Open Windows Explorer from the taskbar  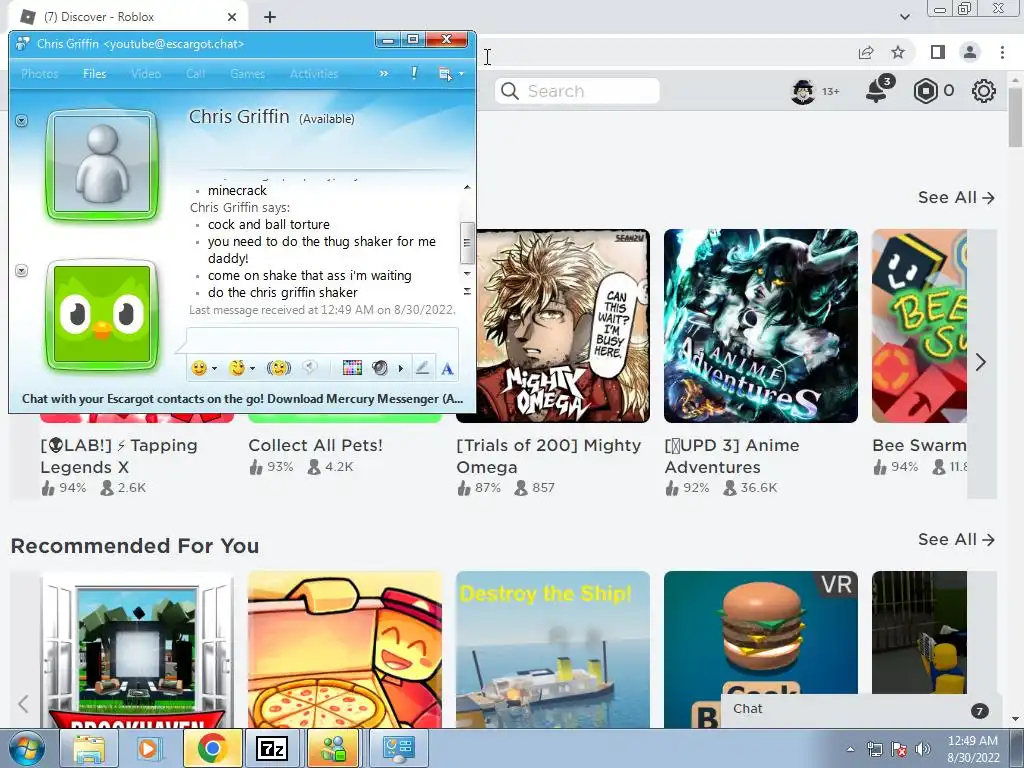(89, 748)
